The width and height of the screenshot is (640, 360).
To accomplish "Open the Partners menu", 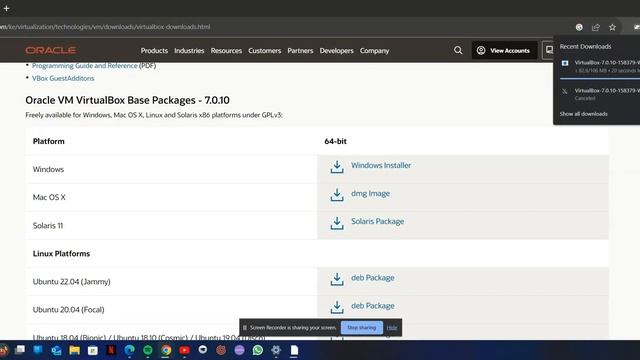I will (300, 51).
